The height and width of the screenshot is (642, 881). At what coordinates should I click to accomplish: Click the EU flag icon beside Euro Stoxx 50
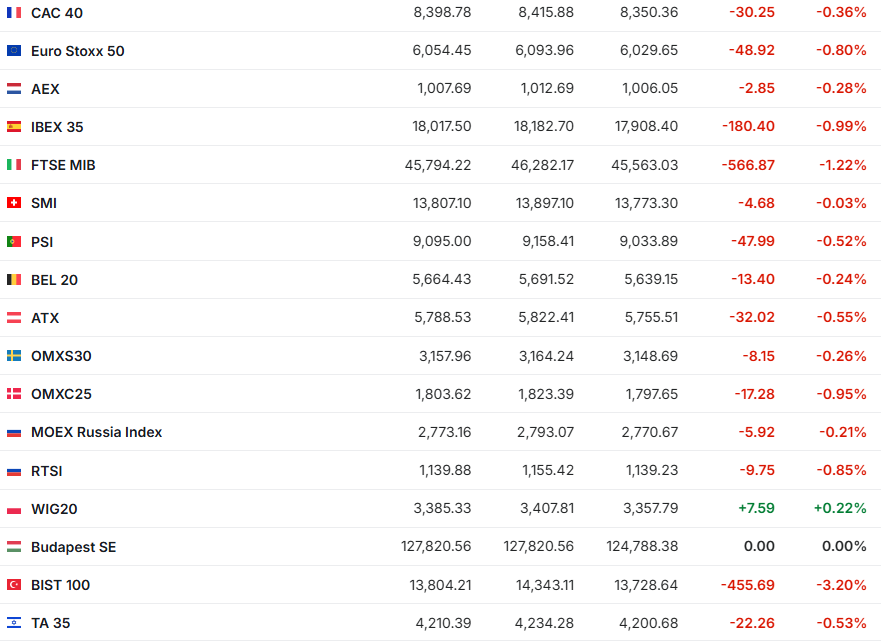(14, 51)
